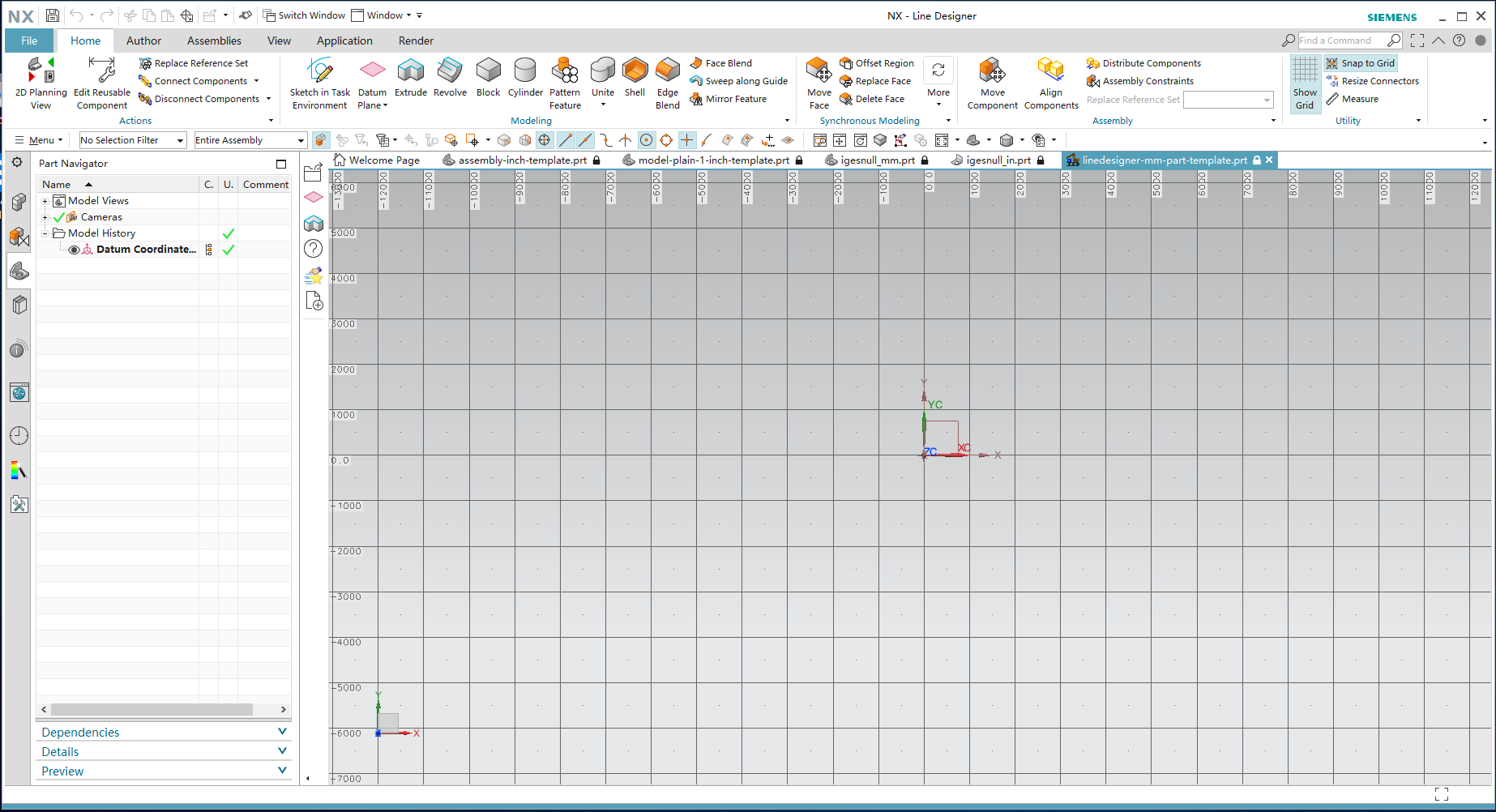
Task: Switch to the Welcome Page tab
Action: pos(377,160)
